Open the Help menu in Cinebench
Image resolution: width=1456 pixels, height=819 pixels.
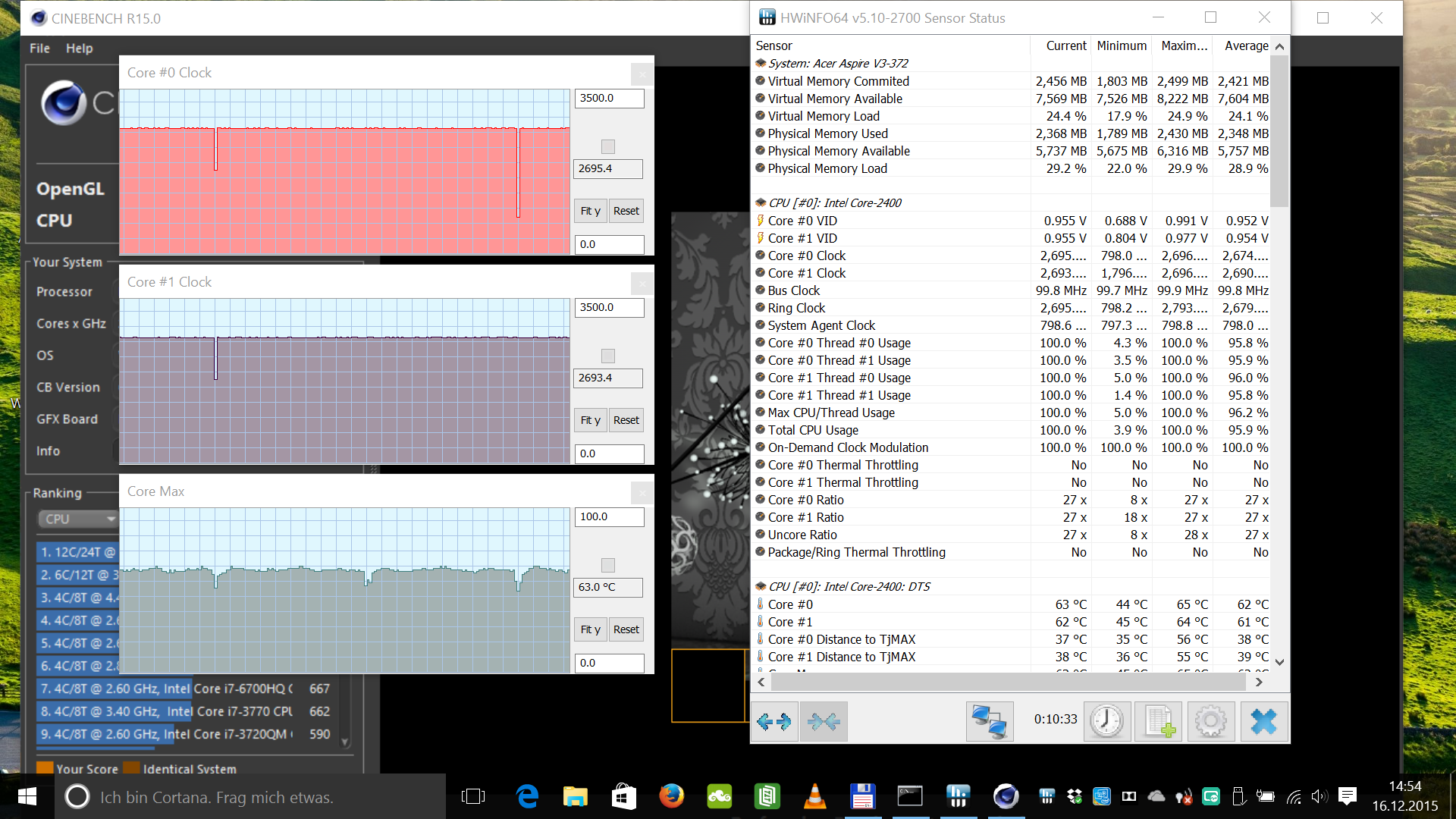point(79,49)
